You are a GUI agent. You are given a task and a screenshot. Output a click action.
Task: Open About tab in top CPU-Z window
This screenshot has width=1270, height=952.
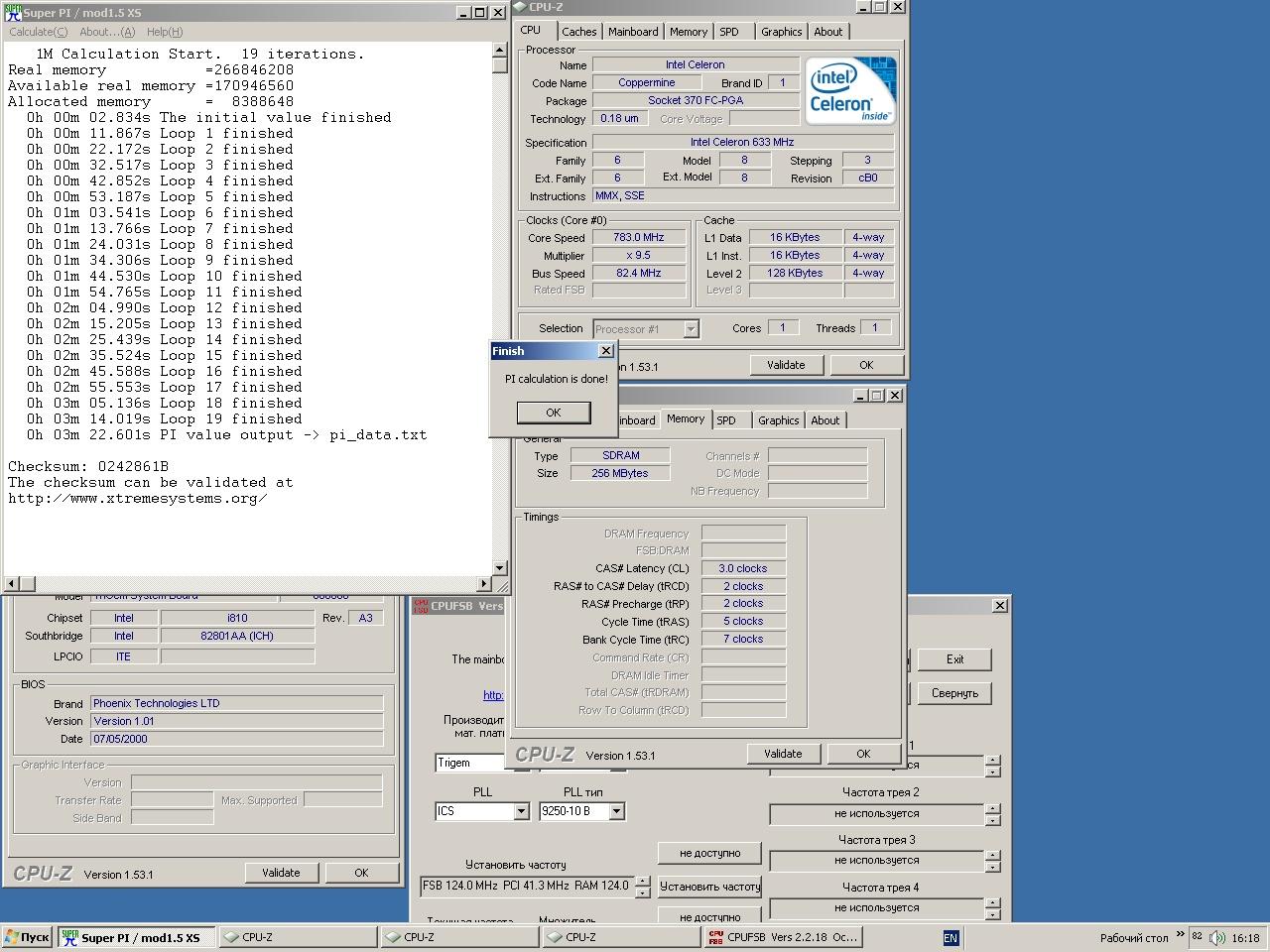click(x=828, y=32)
